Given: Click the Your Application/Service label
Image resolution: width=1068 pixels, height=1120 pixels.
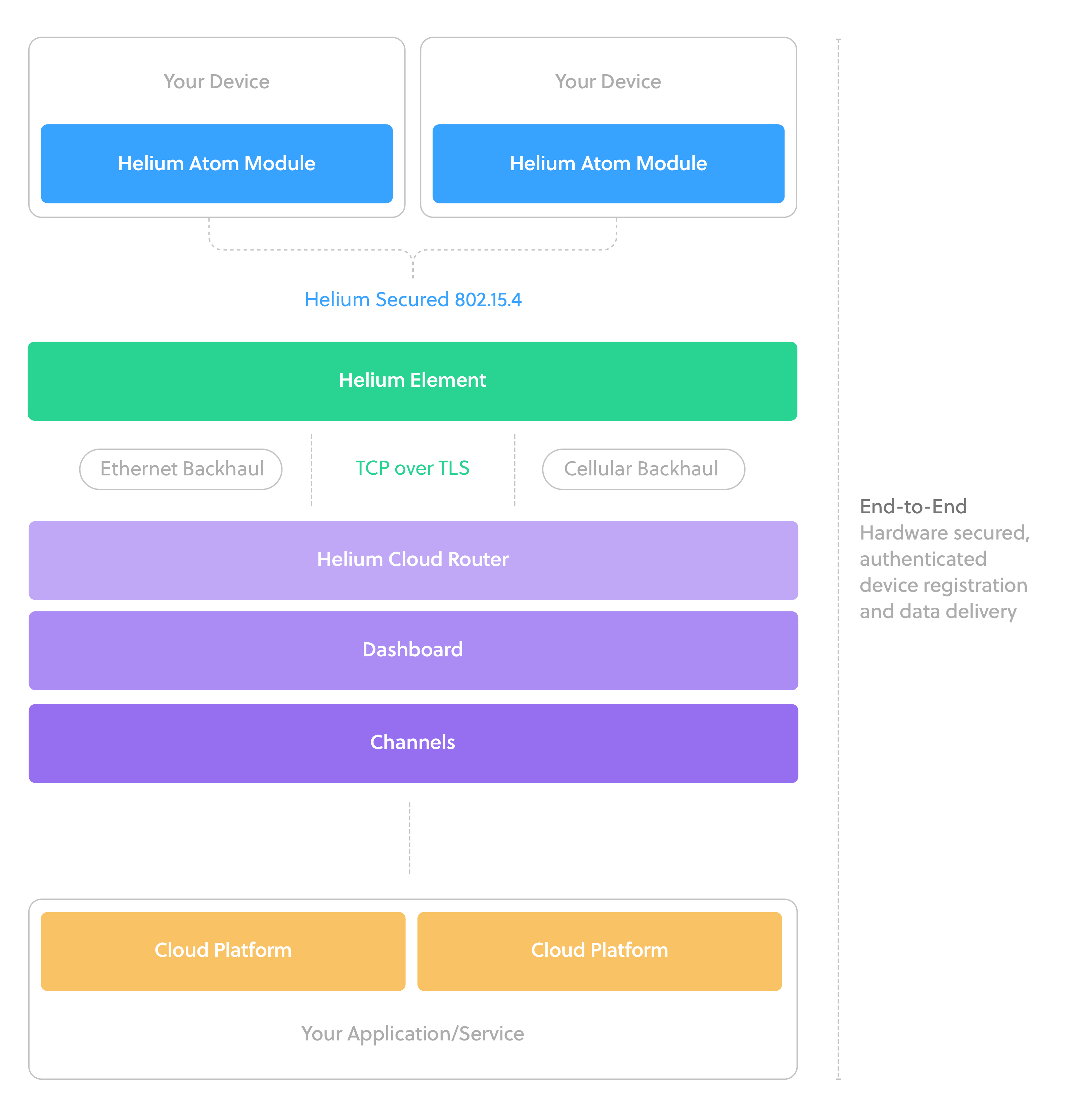Looking at the screenshot, I should coord(412,1033).
